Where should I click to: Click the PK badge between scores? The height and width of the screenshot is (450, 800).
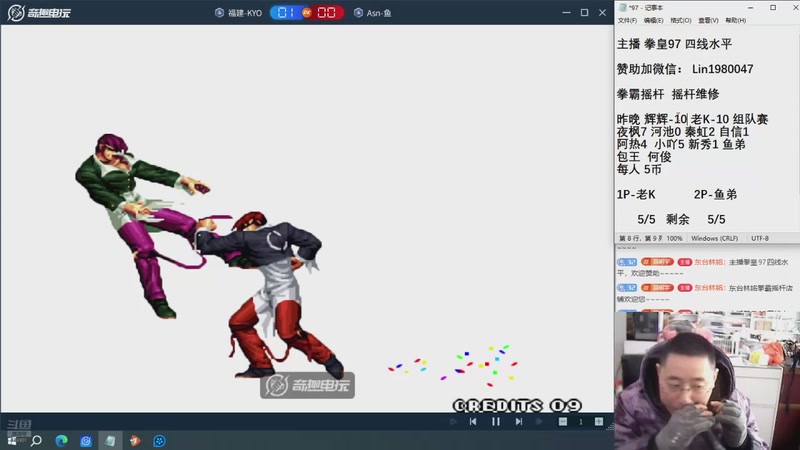point(307,13)
